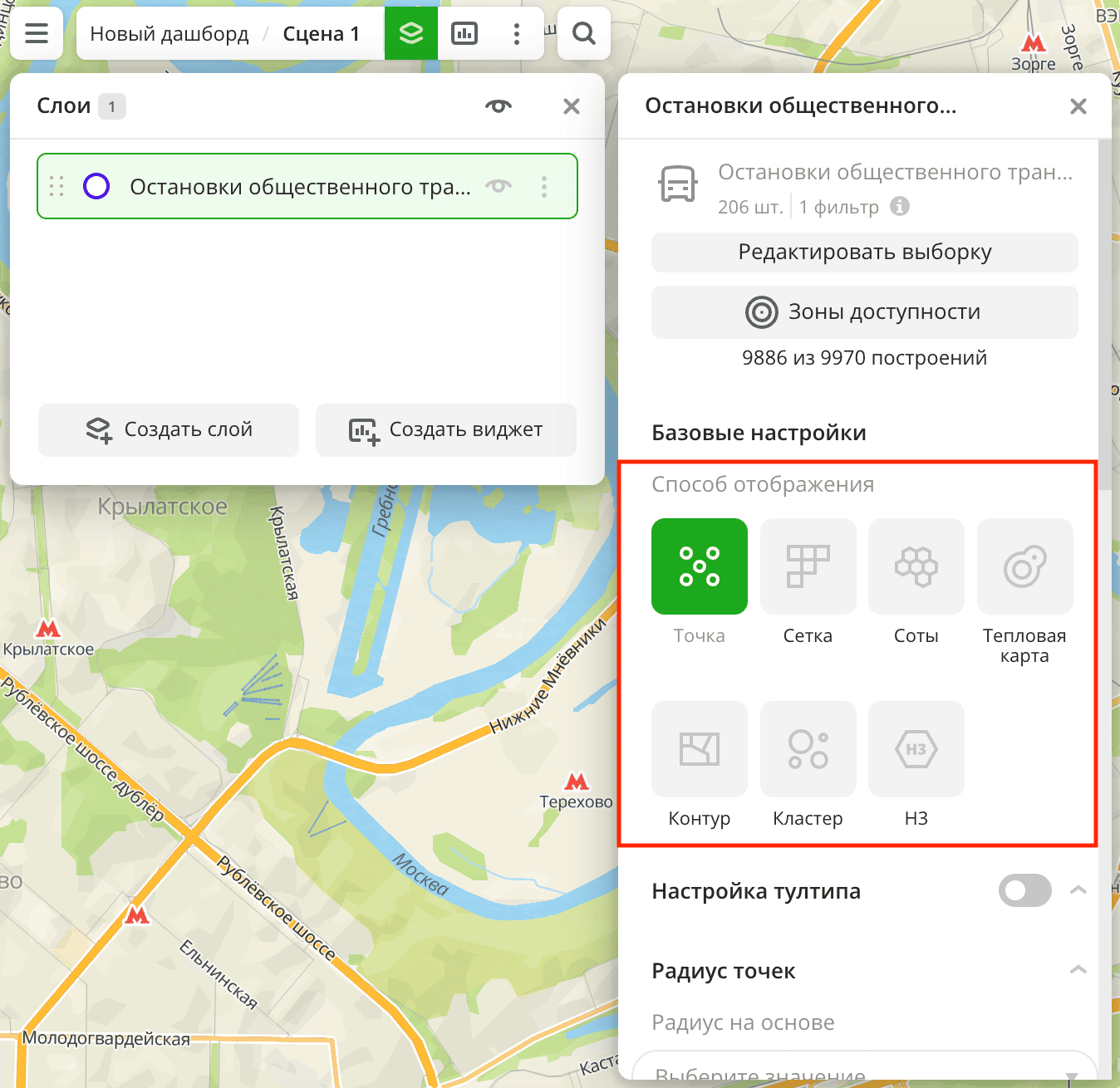
Task: Click the Редактировать выборку button
Action: [864, 252]
